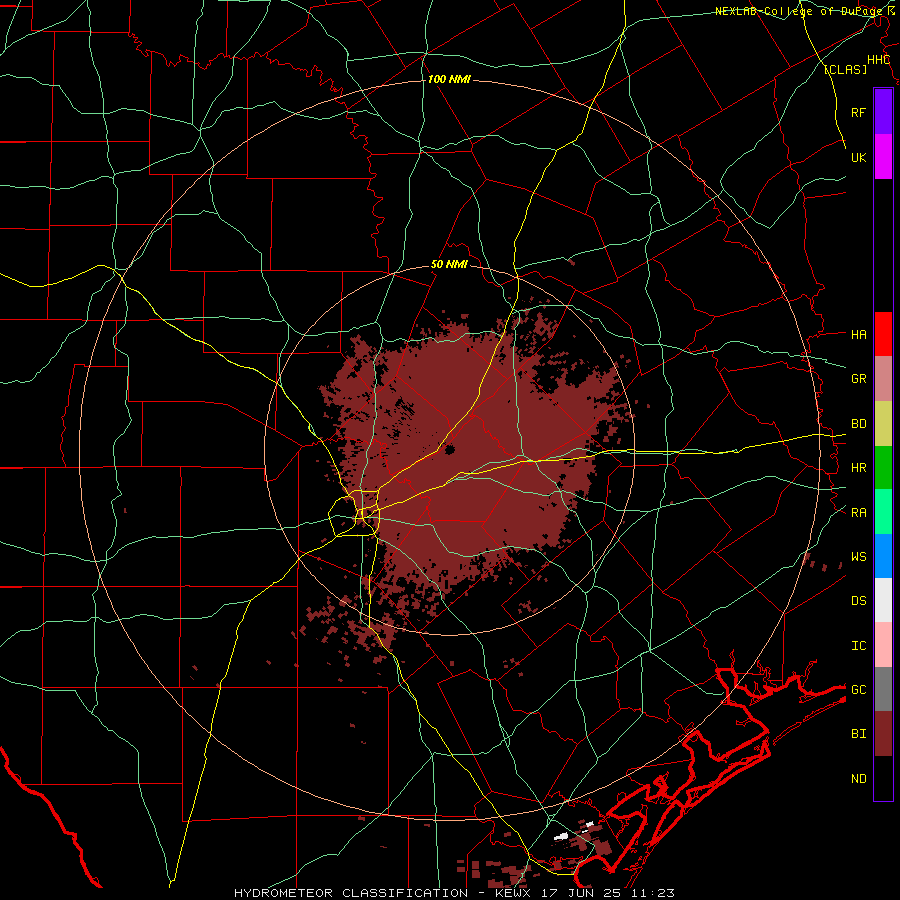Viewport: 900px width, 900px height.
Task: Click the BD yellow legend swatch
Action: click(x=883, y=424)
